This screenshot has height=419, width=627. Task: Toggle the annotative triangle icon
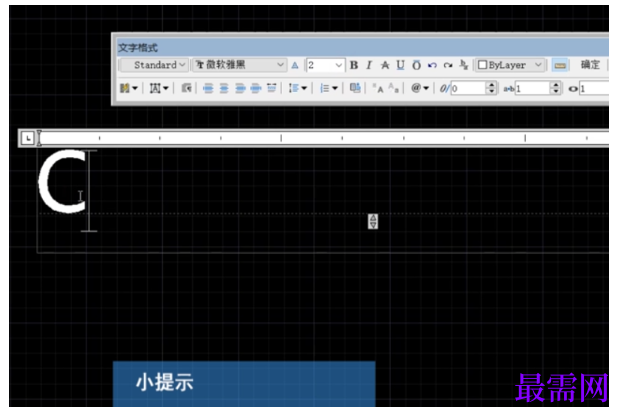pyautogui.click(x=295, y=65)
